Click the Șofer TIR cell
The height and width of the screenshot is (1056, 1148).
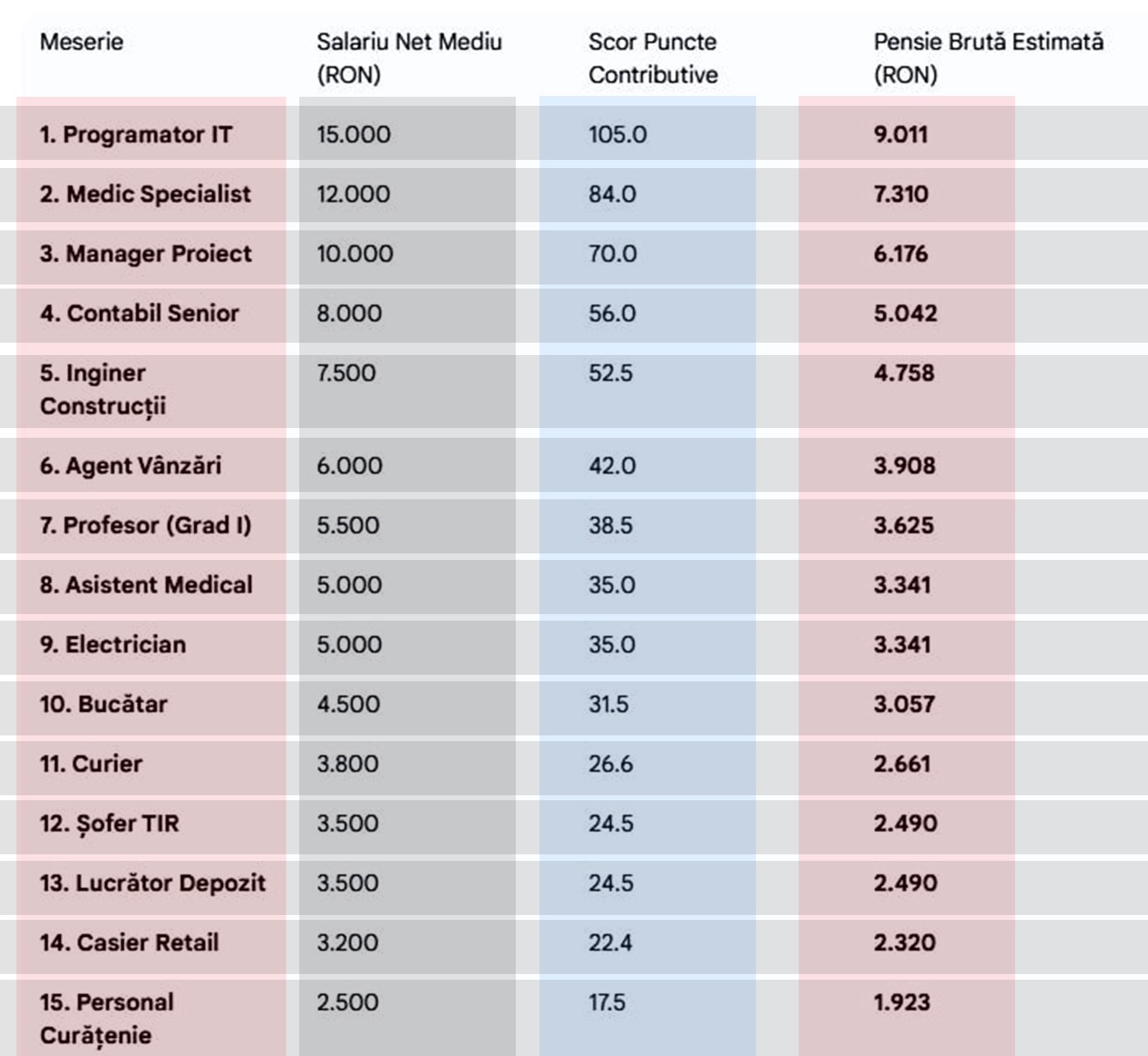point(109,824)
